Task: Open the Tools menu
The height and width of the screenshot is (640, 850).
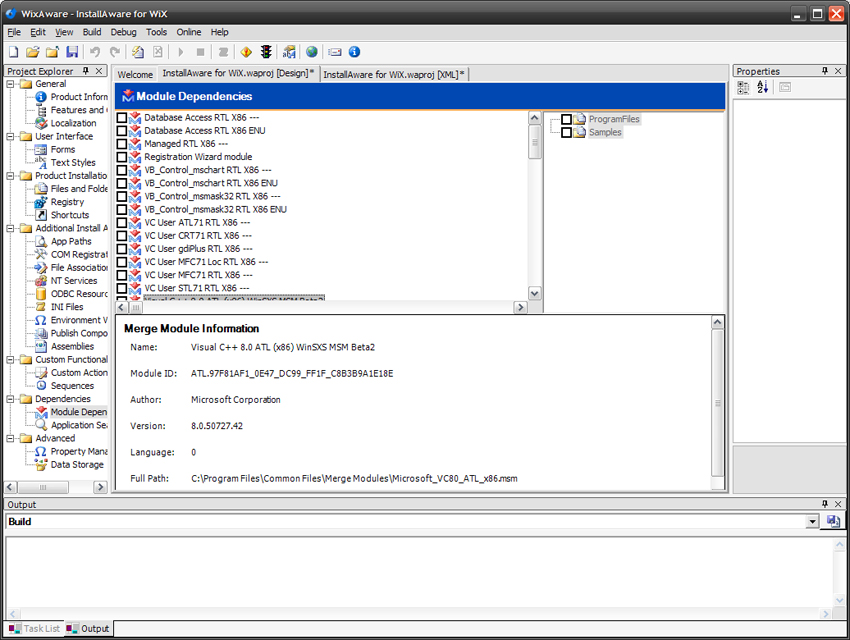Action: (x=156, y=32)
